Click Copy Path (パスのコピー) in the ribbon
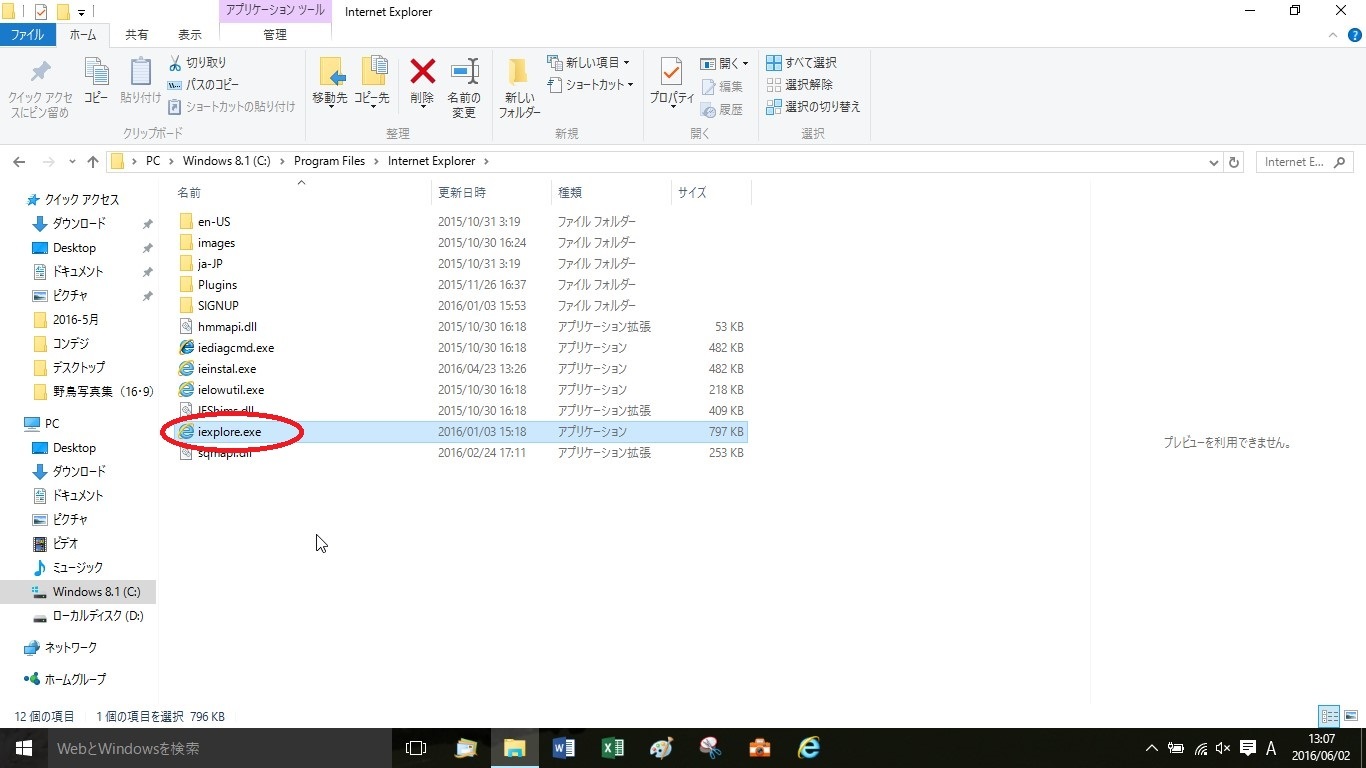 click(x=204, y=84)
